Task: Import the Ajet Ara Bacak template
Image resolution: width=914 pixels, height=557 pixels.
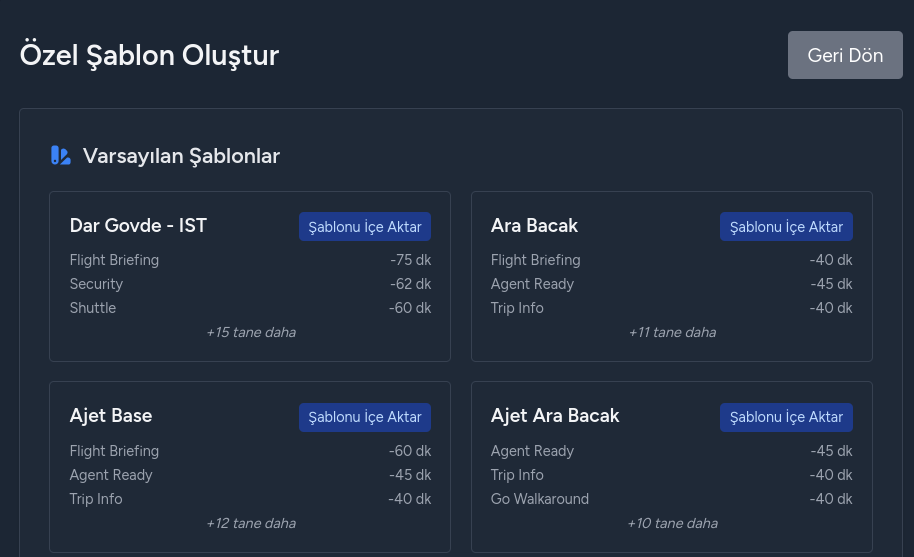Action: (786, 417)
